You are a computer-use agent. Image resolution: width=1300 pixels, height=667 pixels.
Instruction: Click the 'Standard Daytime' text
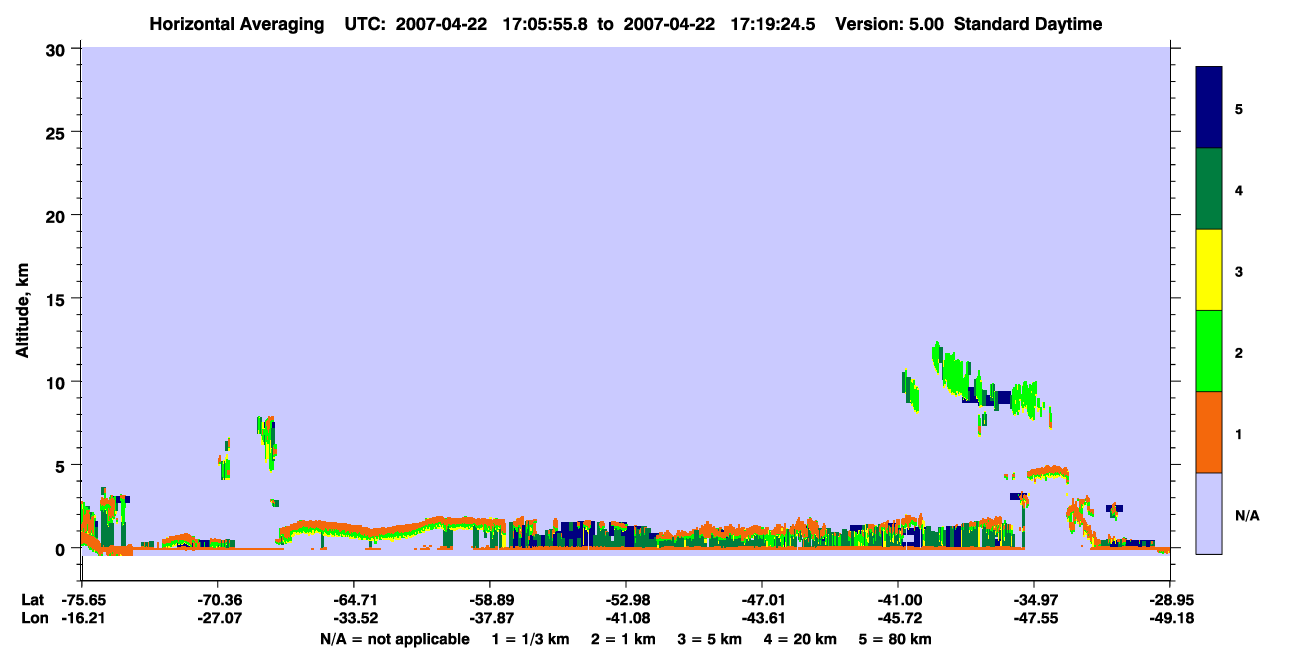click(1028, 24)
